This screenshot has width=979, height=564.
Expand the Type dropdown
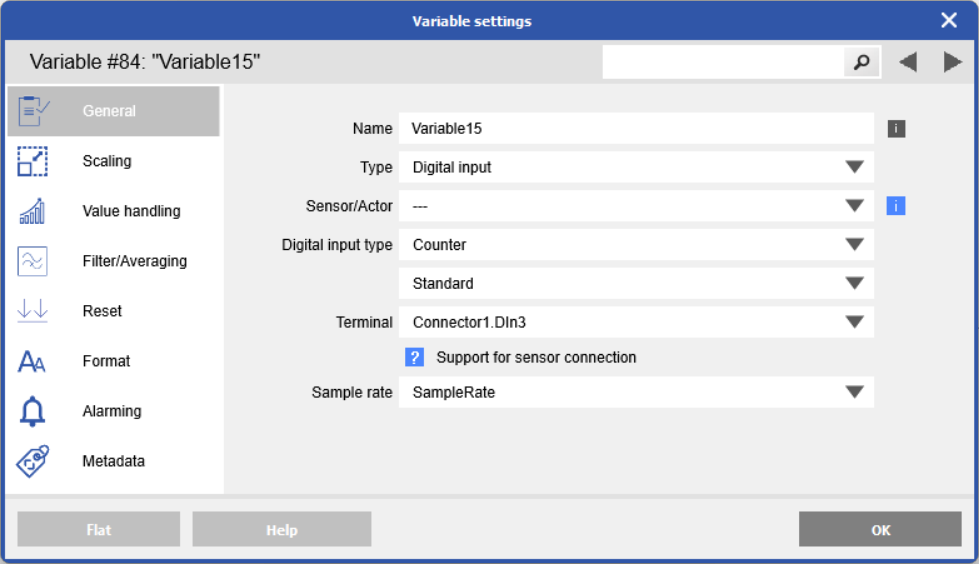click(x=854, y=167)
